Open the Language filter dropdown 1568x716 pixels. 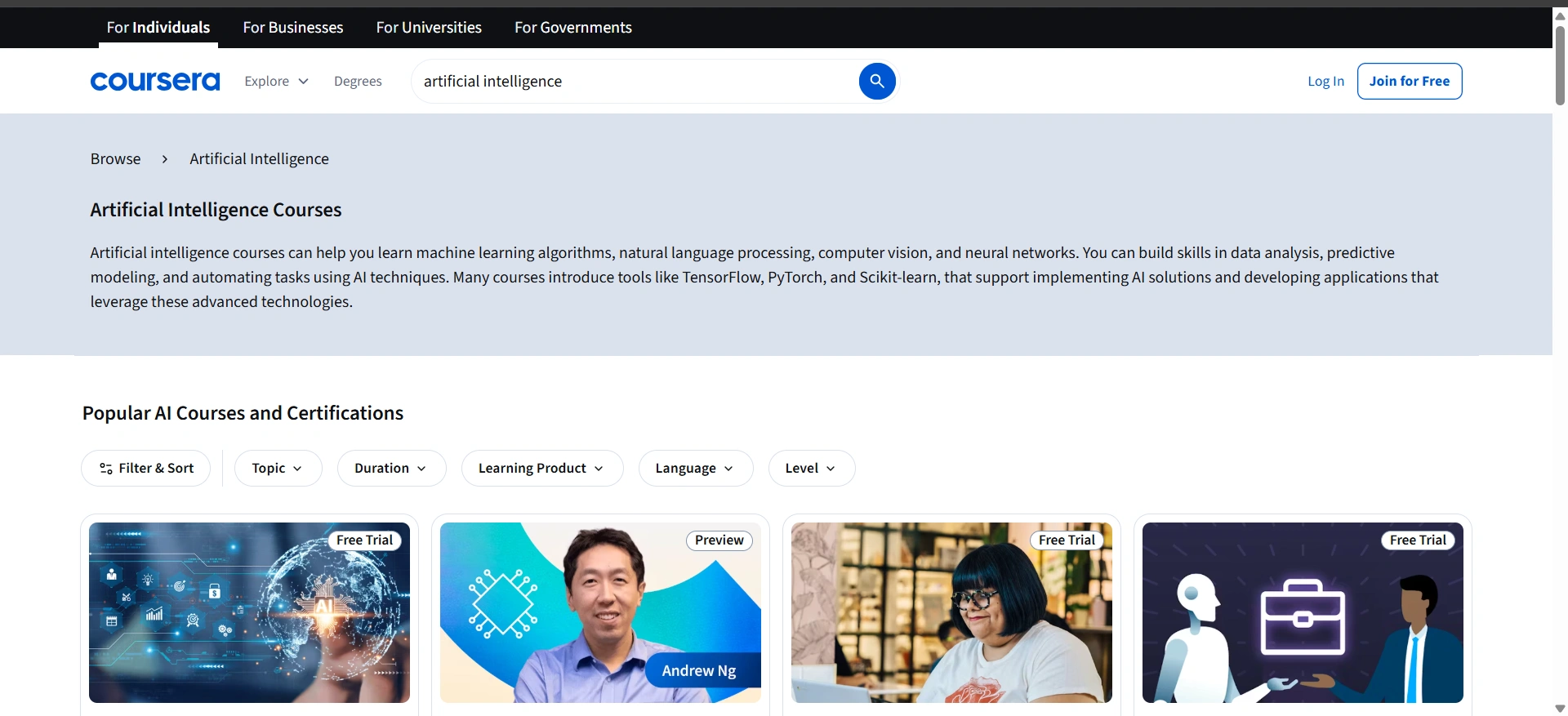(696, 468)
